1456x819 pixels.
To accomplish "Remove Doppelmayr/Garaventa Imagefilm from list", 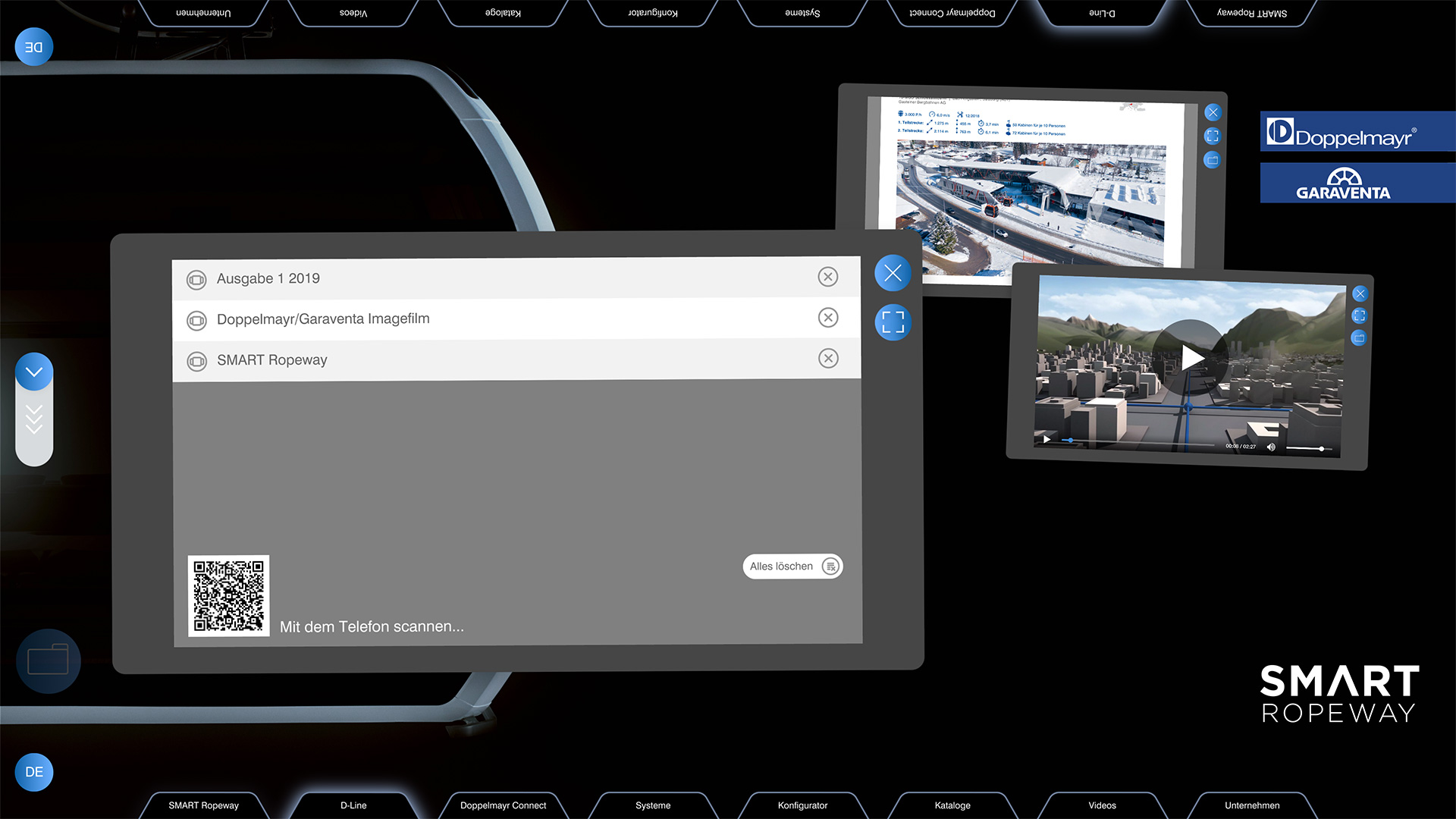I will click(828, 318).
